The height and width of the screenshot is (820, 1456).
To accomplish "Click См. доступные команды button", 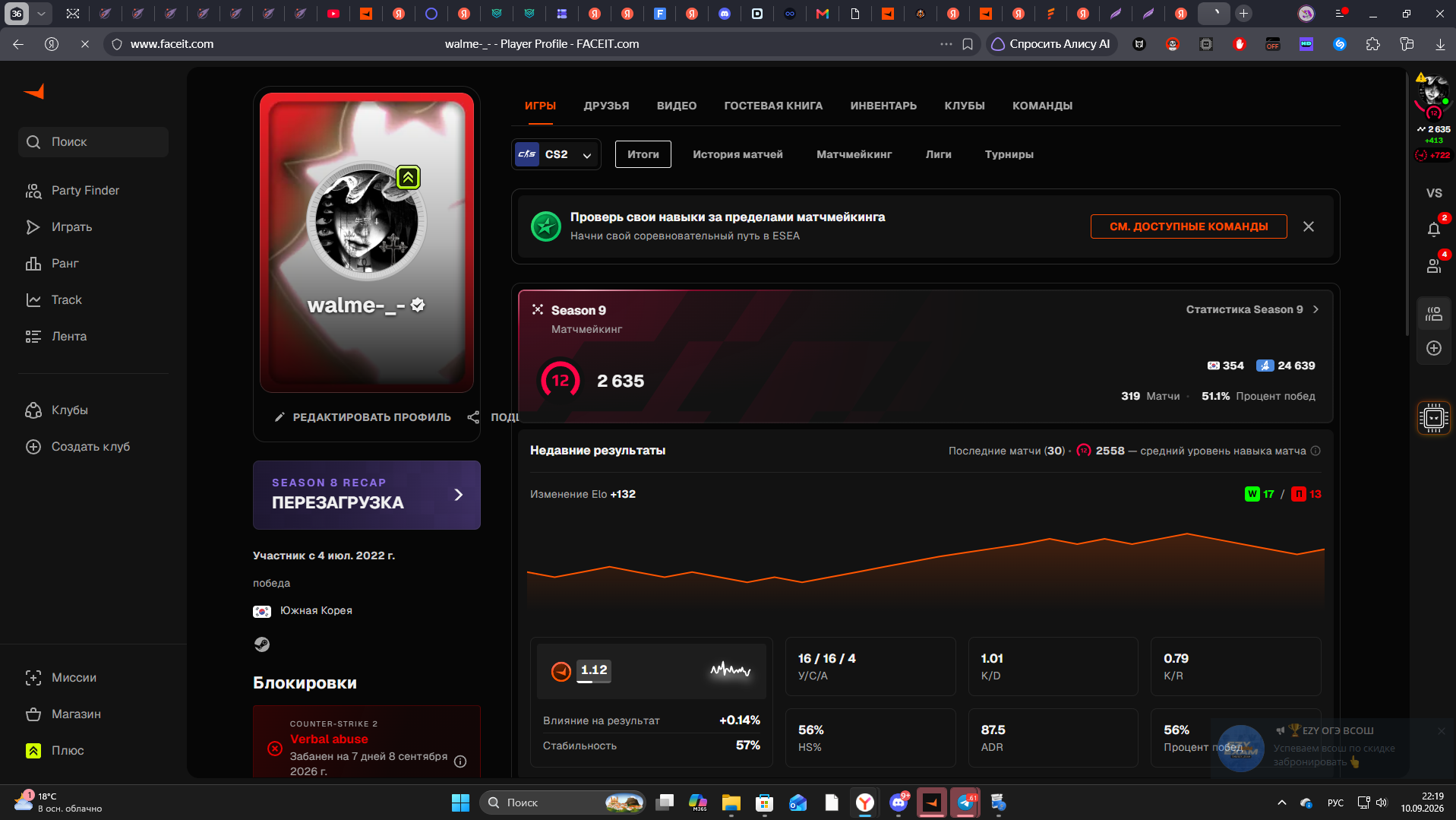I will [1189, 226].
